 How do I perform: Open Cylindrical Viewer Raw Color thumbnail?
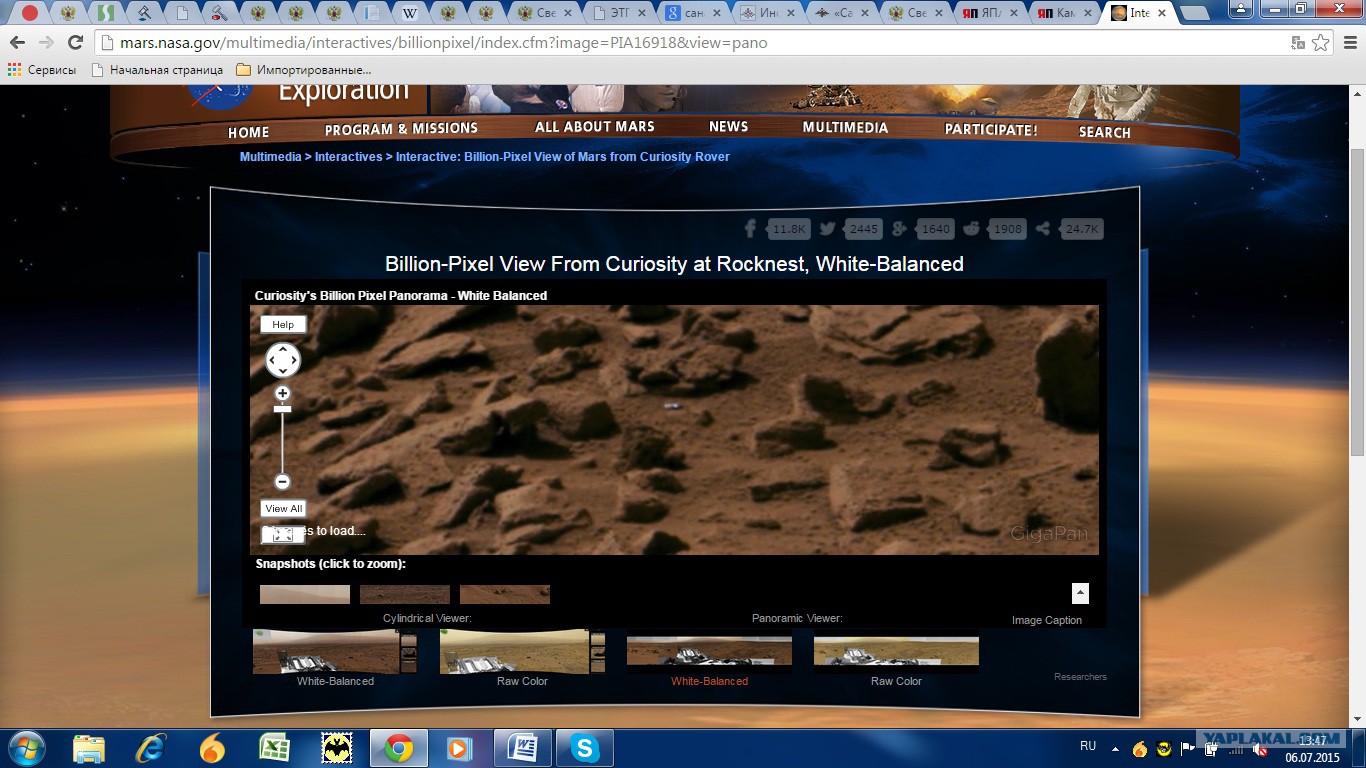(x=522, y=651)
